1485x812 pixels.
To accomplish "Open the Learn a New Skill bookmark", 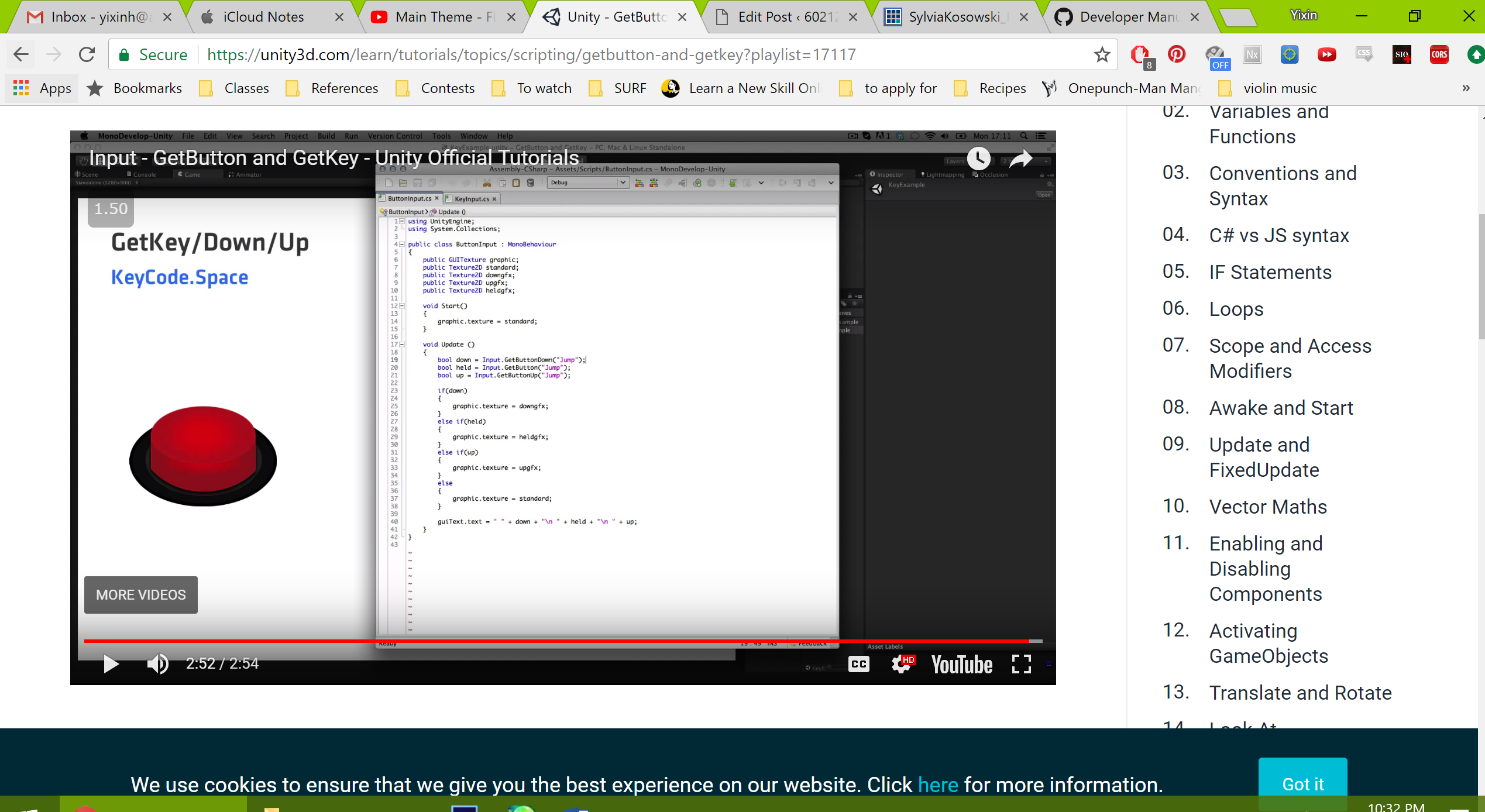I will (x=741, y=88).
